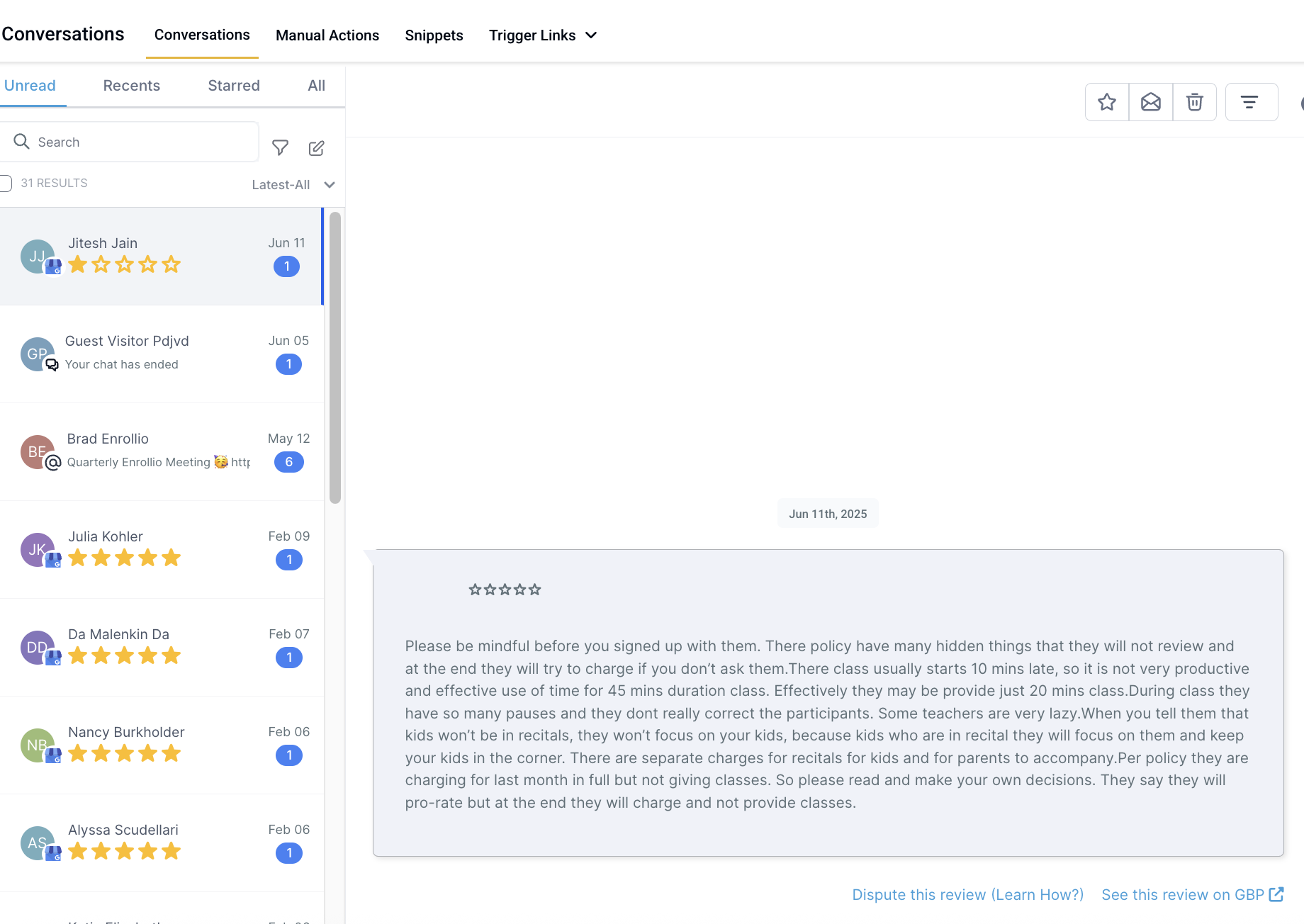Open message filter lines icon in header

1251,102
